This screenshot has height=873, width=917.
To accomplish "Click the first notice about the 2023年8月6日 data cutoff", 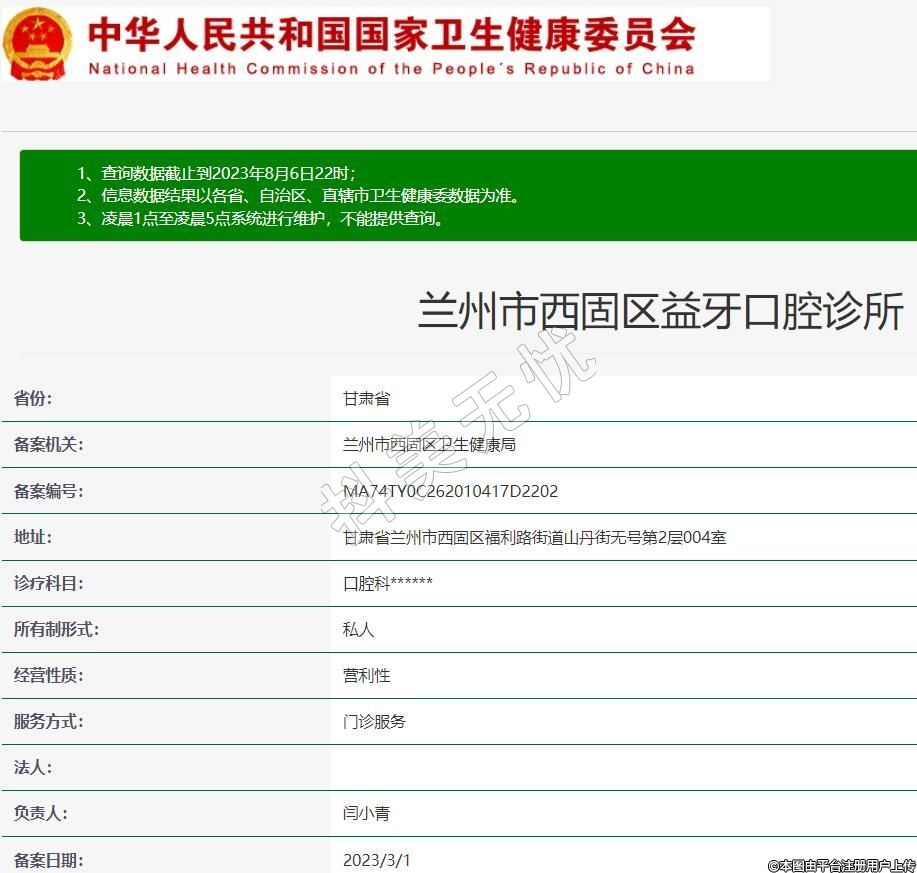I will pos(216,173).
